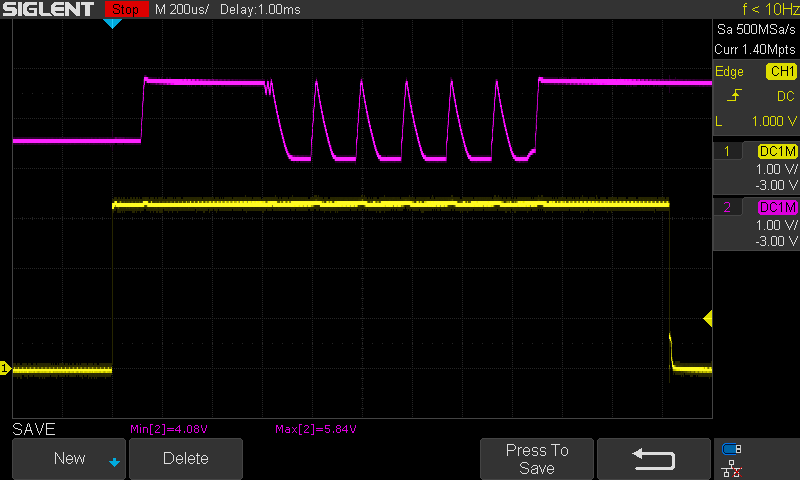Click the DC trigger coupling label
Viewport: 800px width, 480px height.
tap(786, 96)
